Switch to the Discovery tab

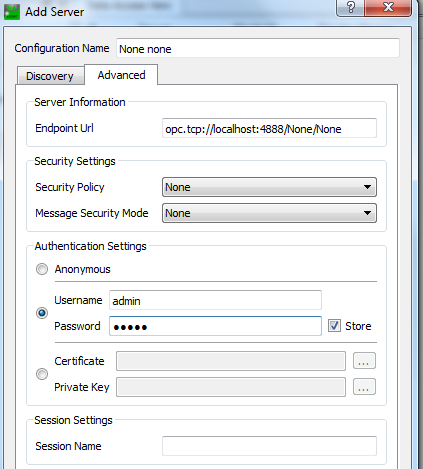click(50, 76)
